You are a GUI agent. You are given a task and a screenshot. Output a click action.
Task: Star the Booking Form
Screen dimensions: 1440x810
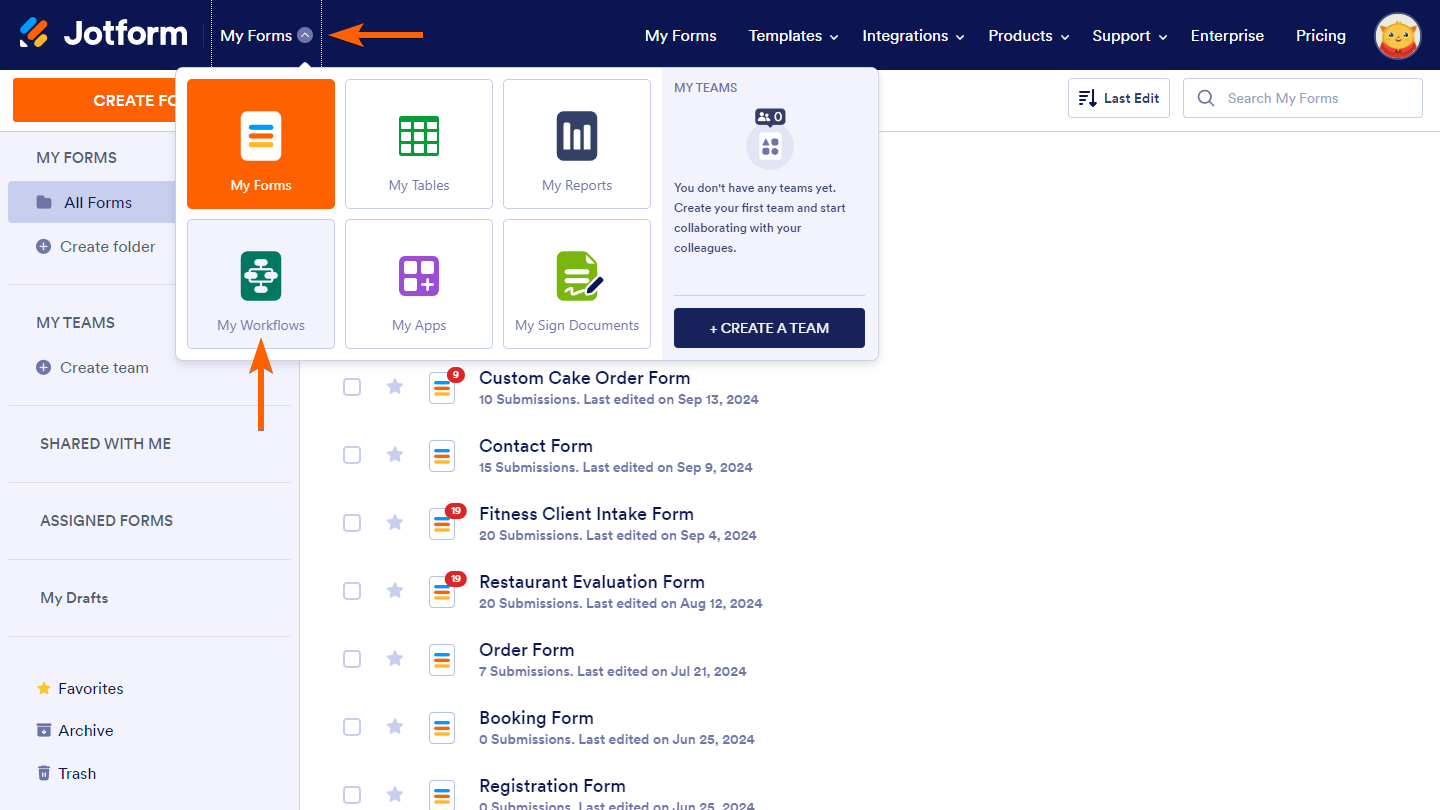pos(395,726)
